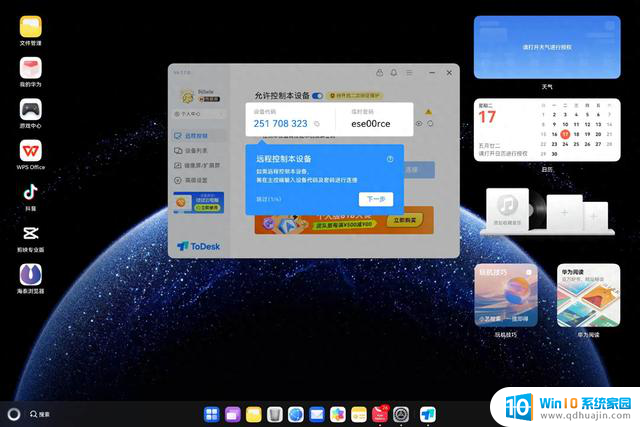Open the red AppGallery dock icon

click(380, 414)
